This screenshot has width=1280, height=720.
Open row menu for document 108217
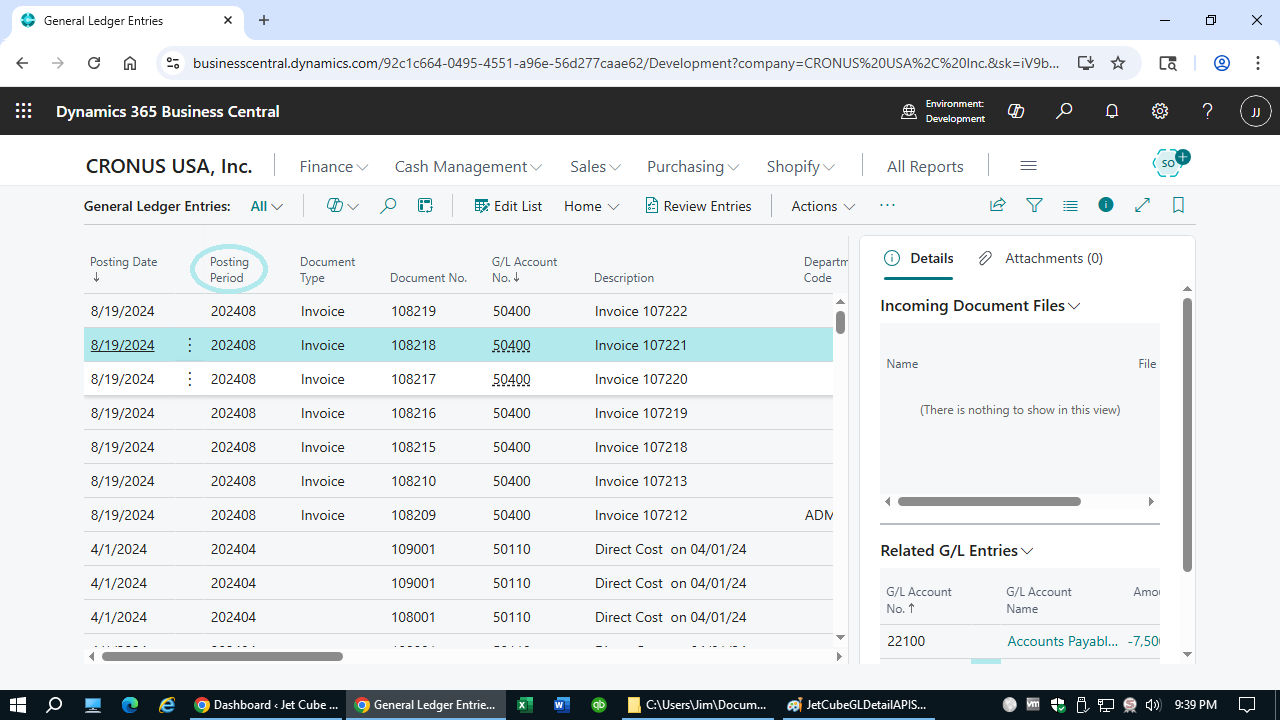click(190, 379)
